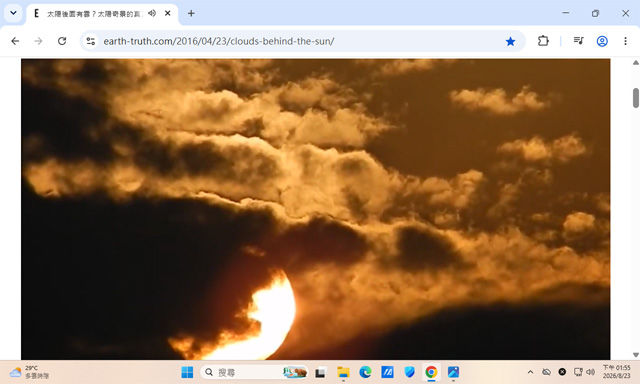Expand the hidden tray icons chevron
The width and height of the screenshot is (640, 384).
click(530, 372)
